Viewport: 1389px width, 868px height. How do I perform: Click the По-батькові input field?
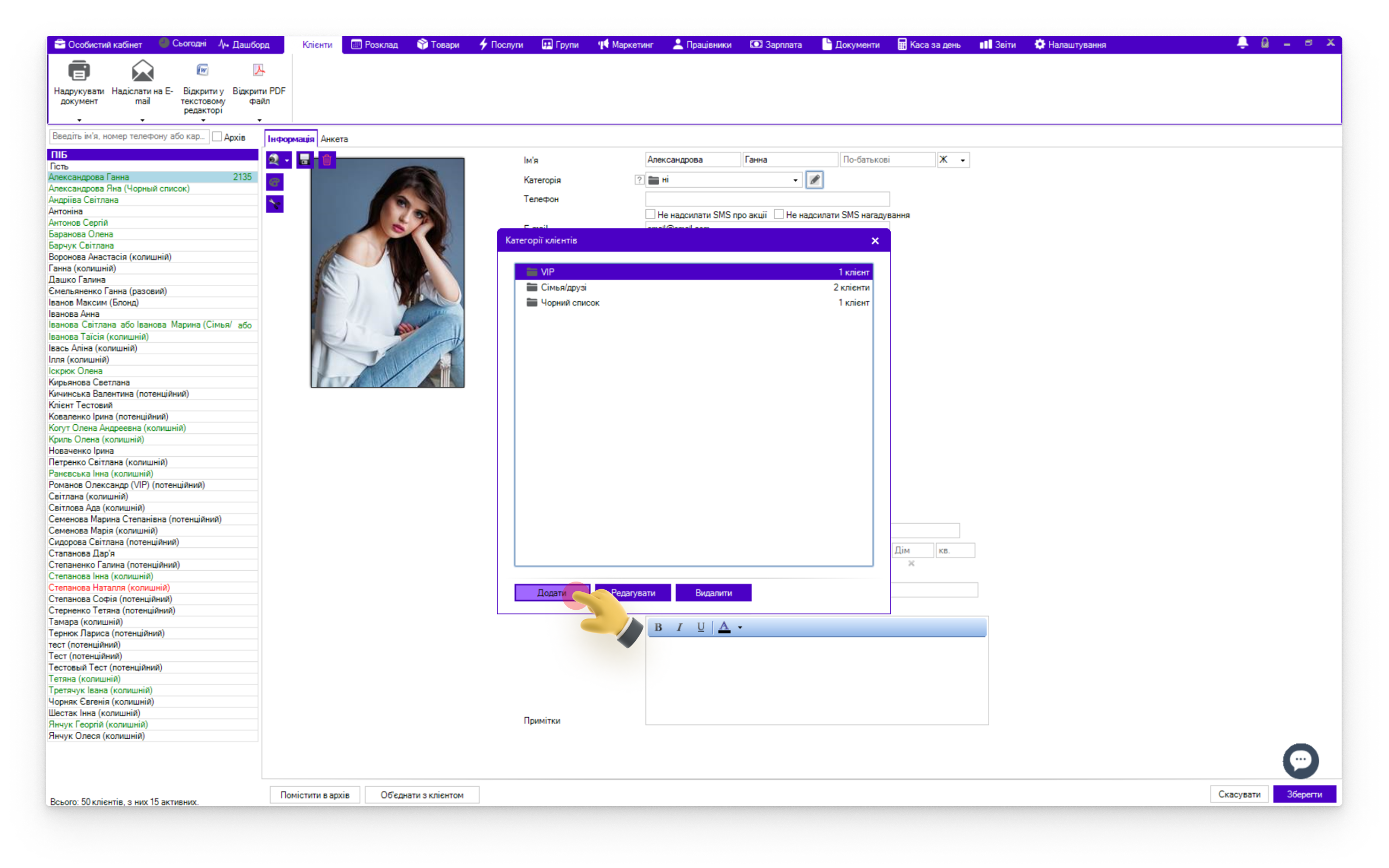[x=887, y=159]
